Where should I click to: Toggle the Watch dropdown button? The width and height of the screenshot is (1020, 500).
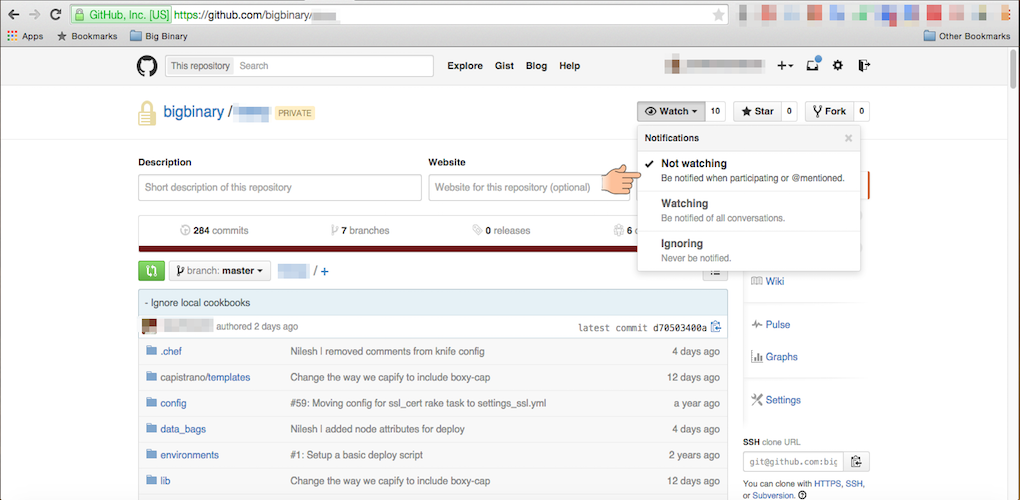click(x=671, y=112)
